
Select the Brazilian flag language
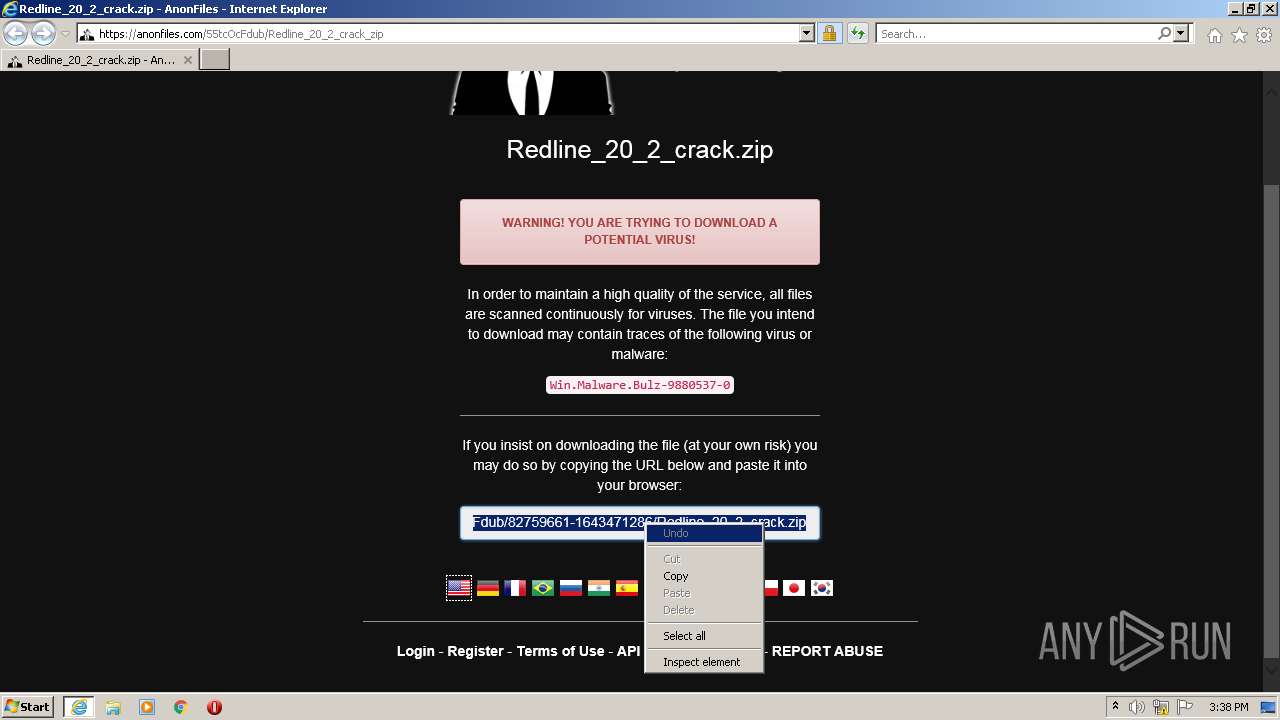point(543,588)
